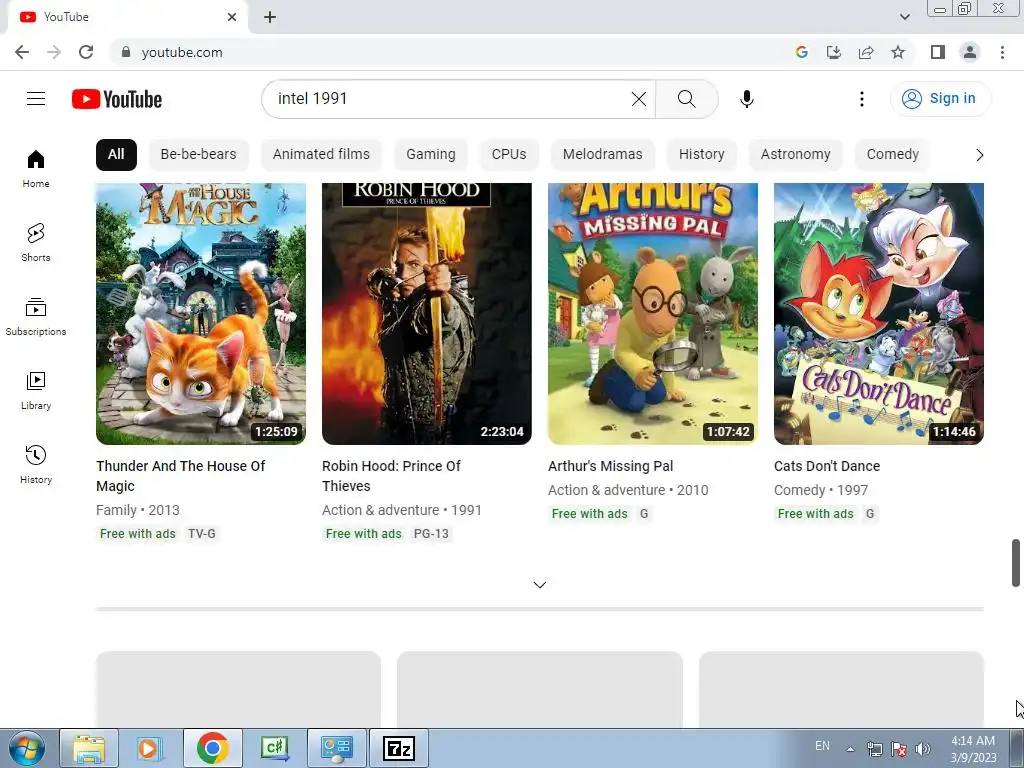Click the 4:14 AM taskbar clock
Viewport: 1024px width, 768px height.
click(973, 741)
